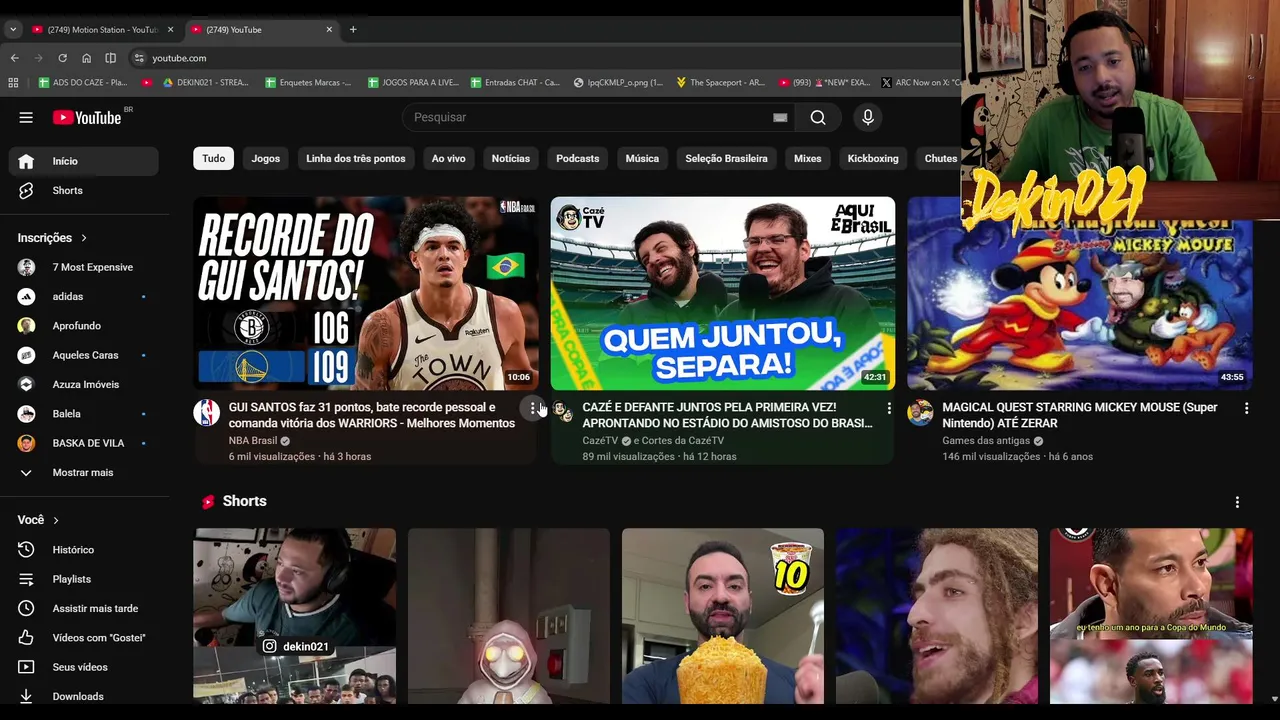Open Seus vídeos in sidebar

84,667
